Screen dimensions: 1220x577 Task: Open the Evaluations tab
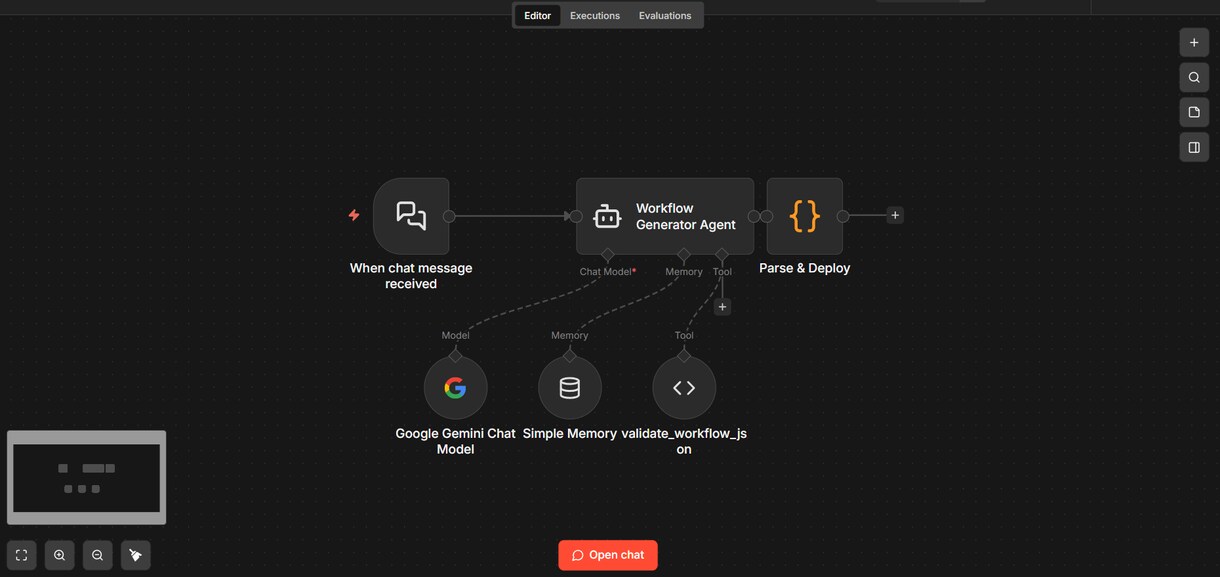(665, 16)
